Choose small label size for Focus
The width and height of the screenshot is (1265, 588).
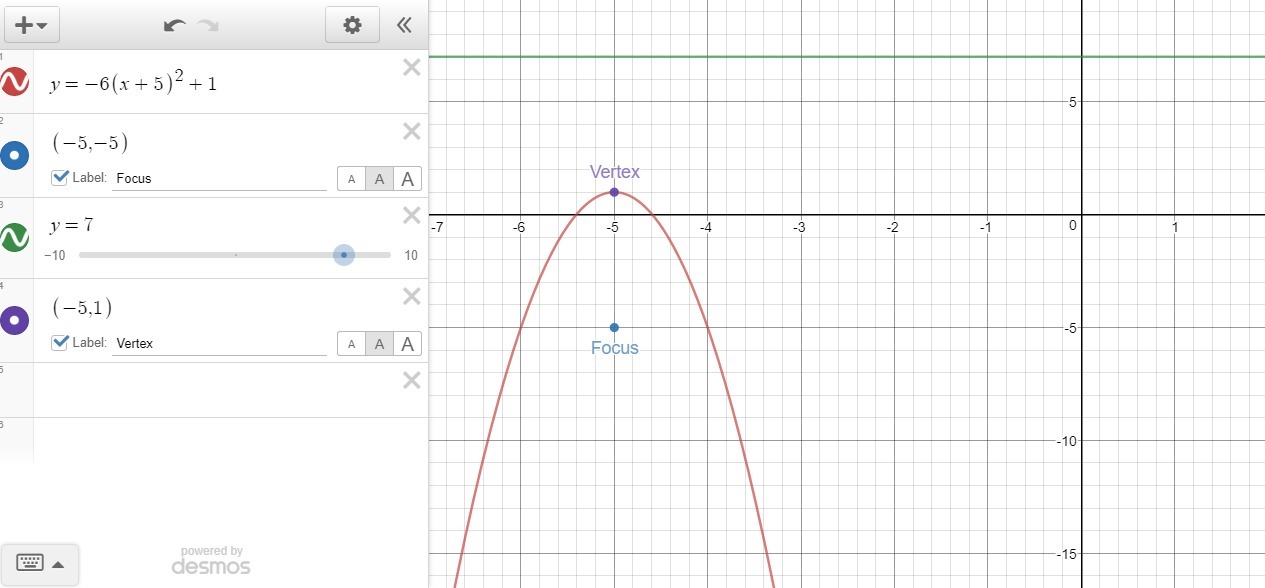pyautogui.click(x=350, y=179)
